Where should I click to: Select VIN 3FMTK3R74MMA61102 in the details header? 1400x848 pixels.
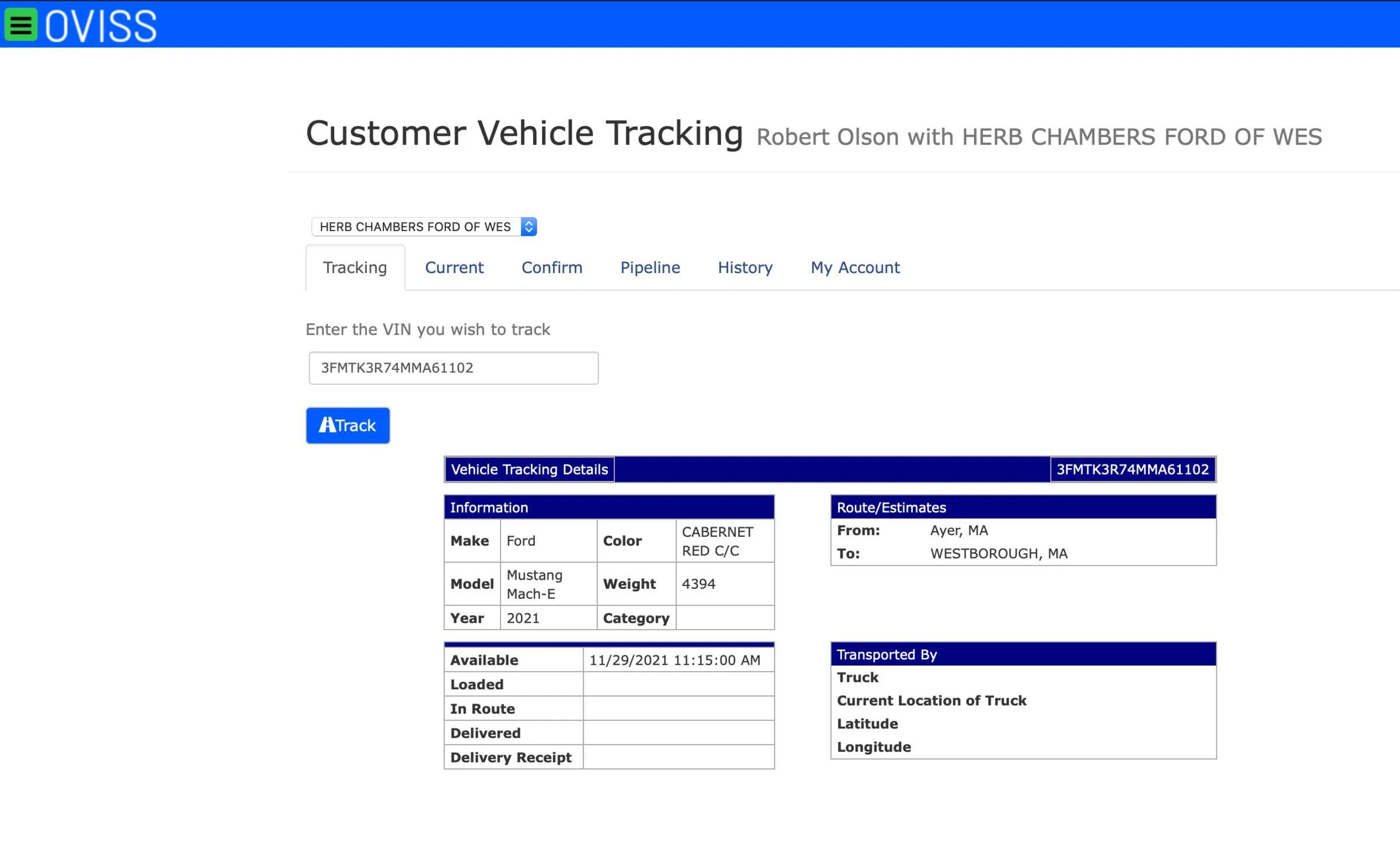[x=1133, y=469]
